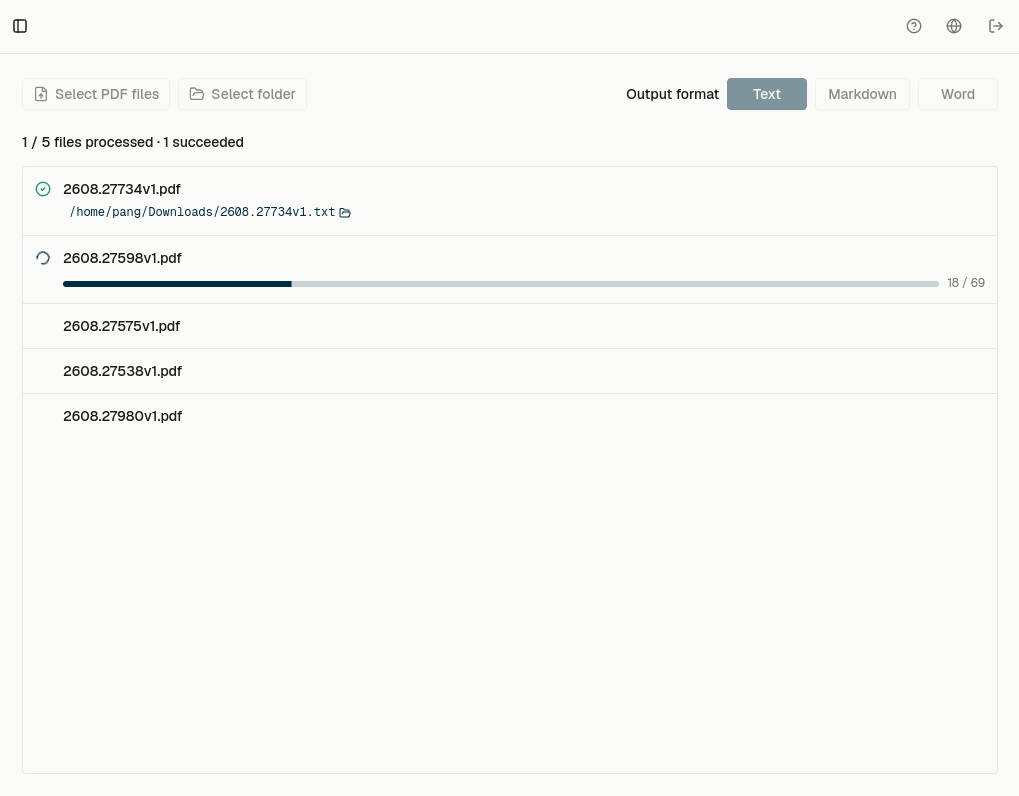Viewport: 1019px width, 796px height.
Task: Open the /home/pang/Downloads/2608.27734v1.txt output path
Action: [202, 212]
